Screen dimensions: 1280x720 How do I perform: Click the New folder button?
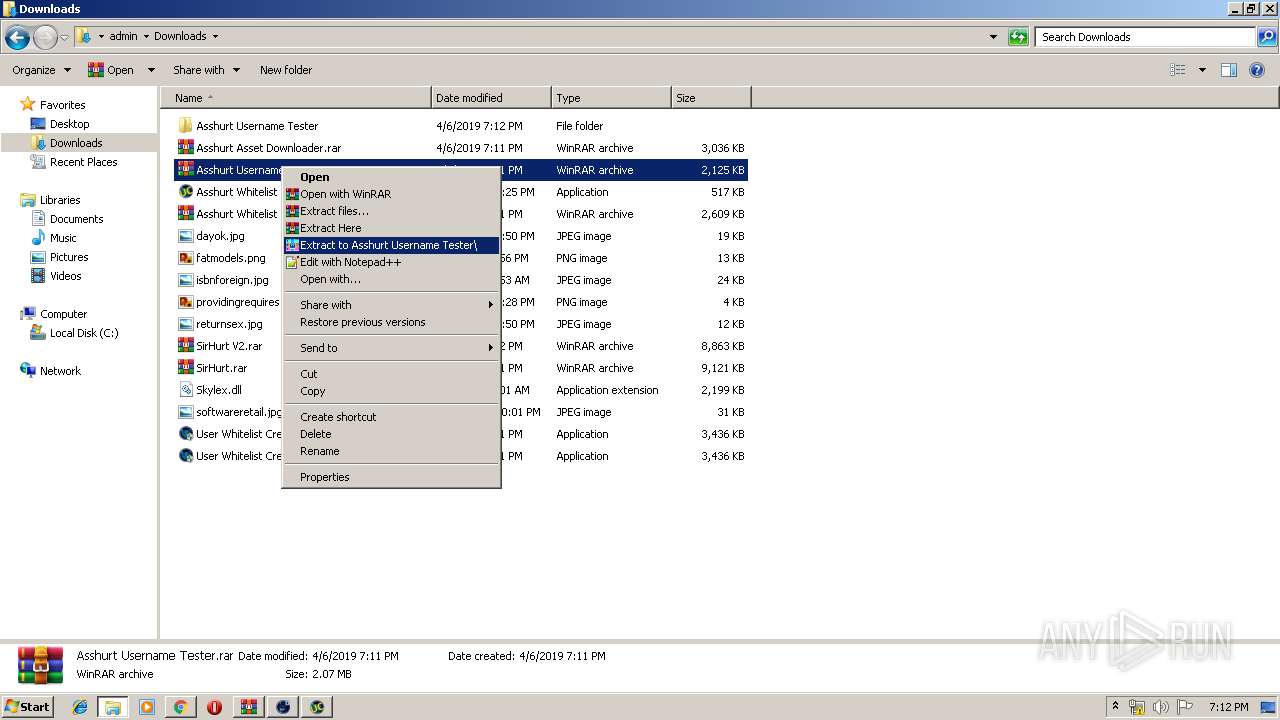coord(286,70)
